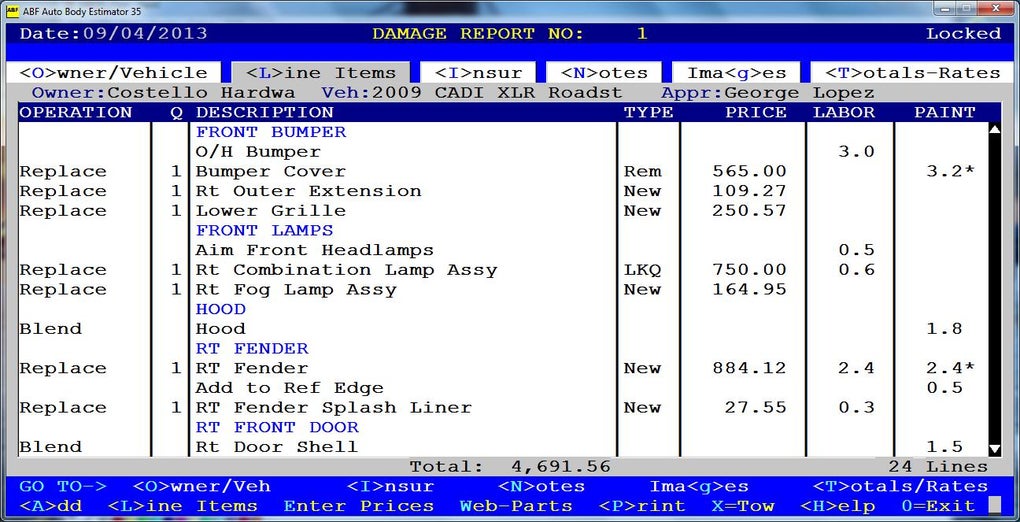Go to the Notes tab
The width and height of the screenshot is (1020, 522).
[x=604, y=73]
